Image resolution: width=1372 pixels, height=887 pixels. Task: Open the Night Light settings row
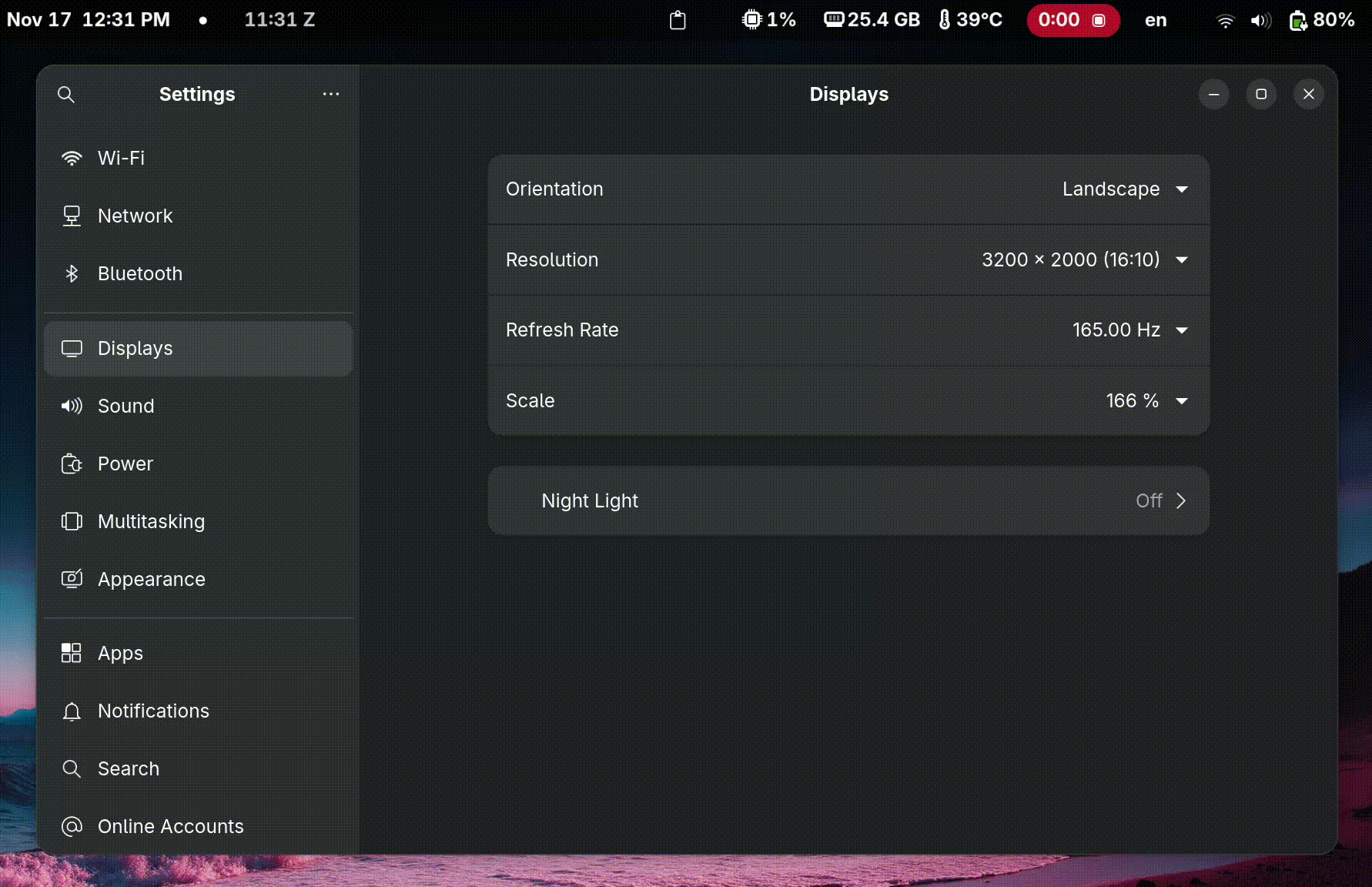[x=849, y=500]
